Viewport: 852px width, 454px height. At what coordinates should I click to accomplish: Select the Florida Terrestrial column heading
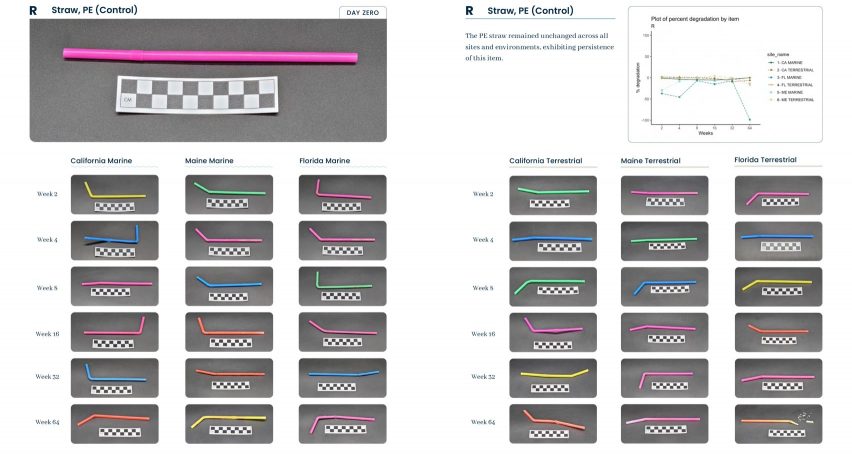pyautogui.click(x=765, y=160)
